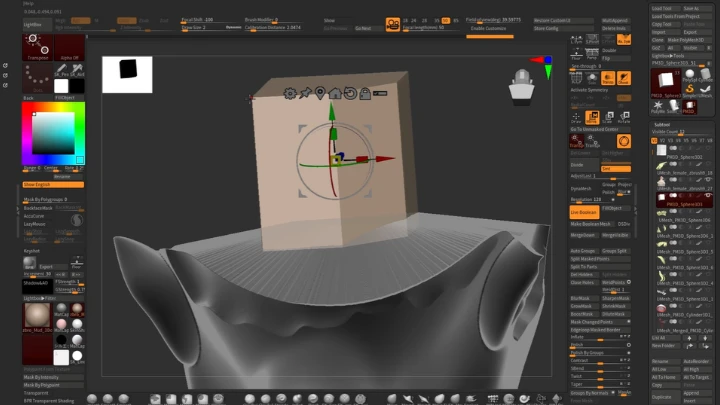Toggle BackfaceMask option
The height and width of the screenshot is (405, 720).
(38, 208)
